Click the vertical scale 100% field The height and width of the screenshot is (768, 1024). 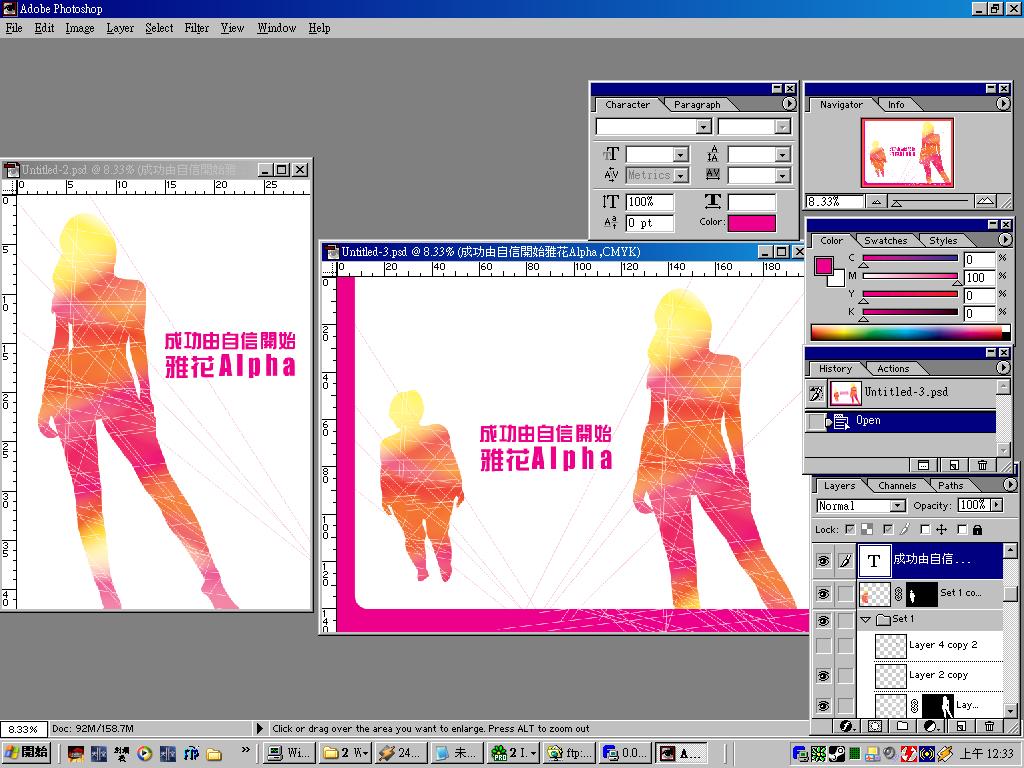[649, 202]
